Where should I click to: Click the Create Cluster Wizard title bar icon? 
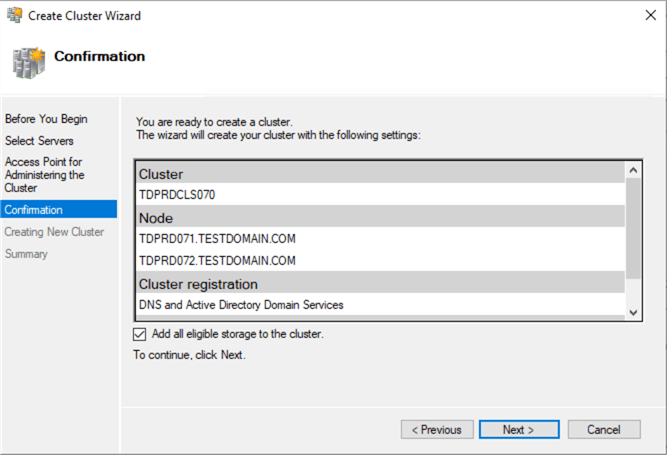click(x=13, y=15)
